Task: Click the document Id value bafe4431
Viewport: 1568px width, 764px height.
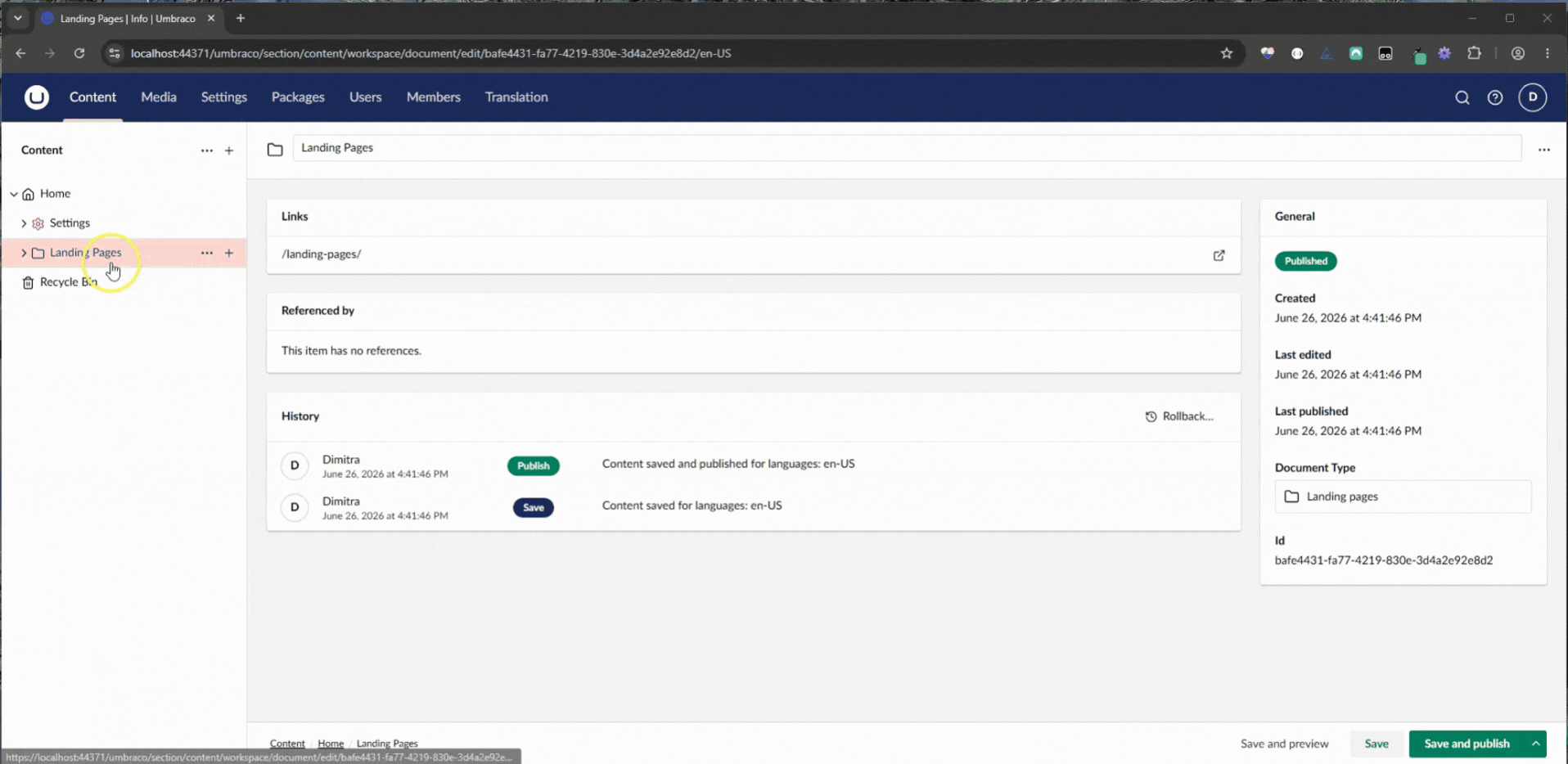Action: pyautogui.click(x=1383, y=560)
